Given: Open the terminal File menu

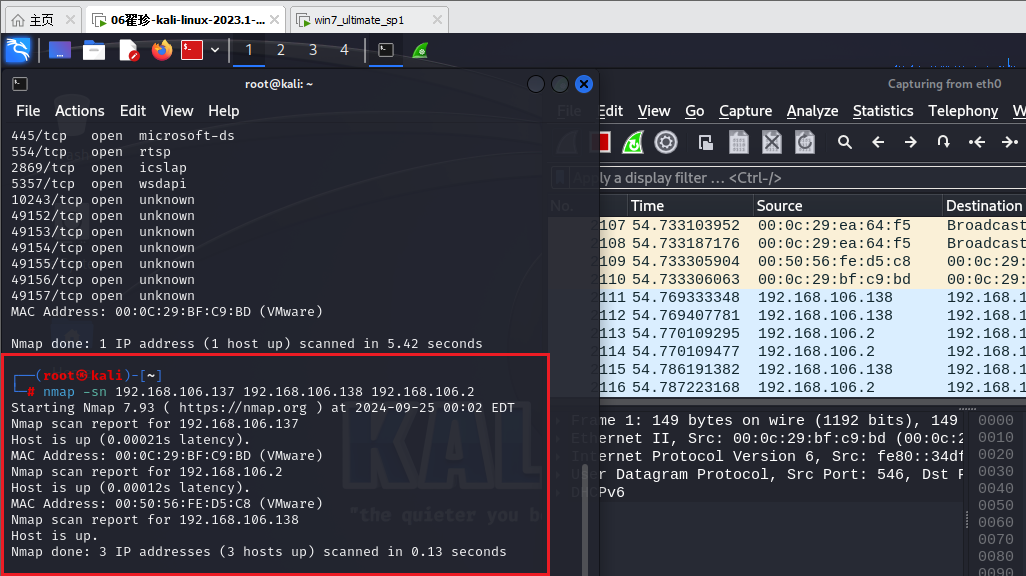Looking at the screenshot, I should point(28,111).
